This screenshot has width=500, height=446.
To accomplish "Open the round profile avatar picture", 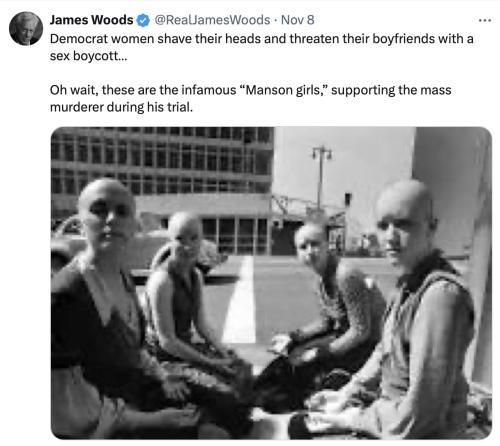I will pyautogui.click(x=26, y=28).
